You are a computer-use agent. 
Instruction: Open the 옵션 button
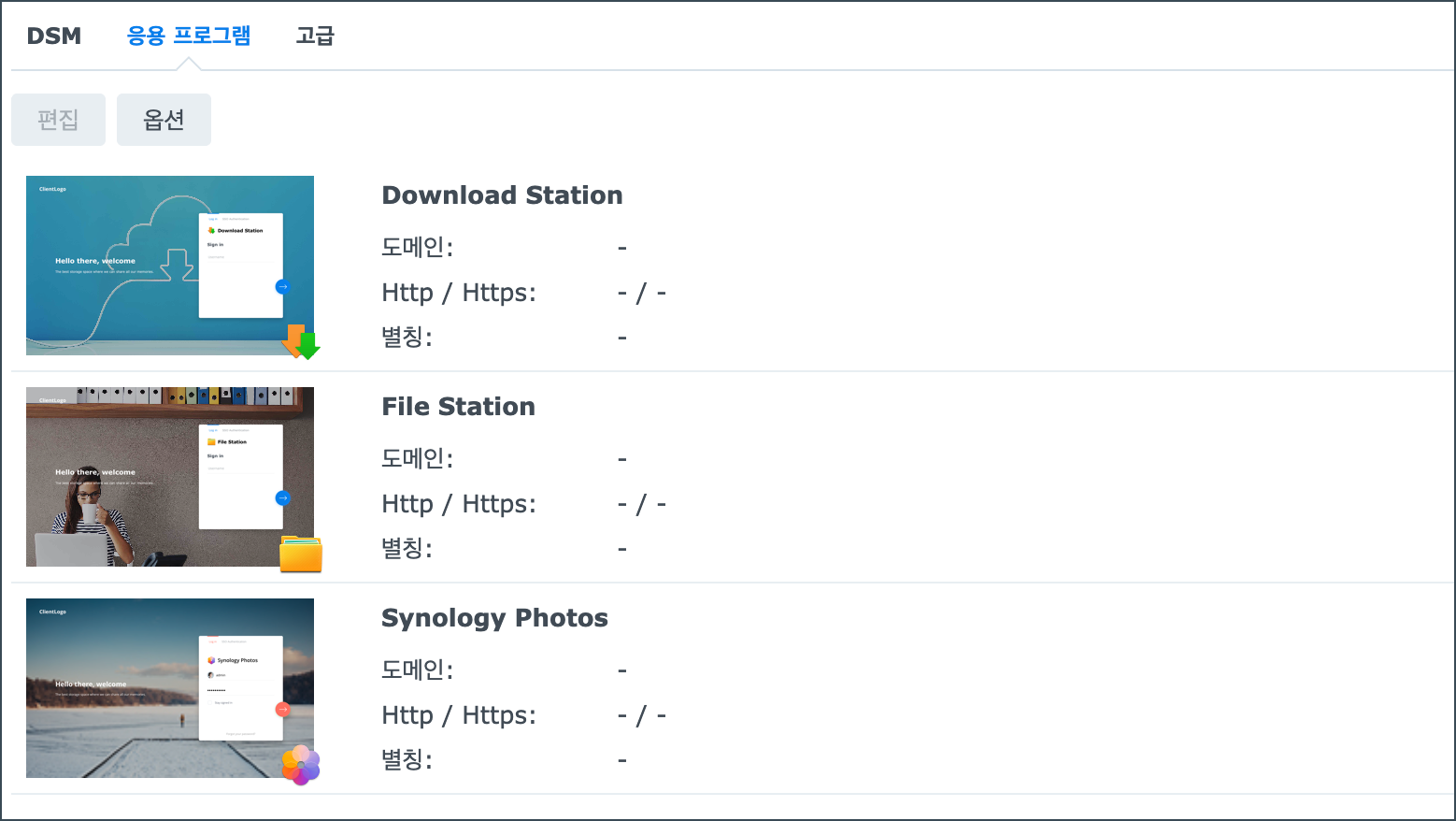[164, 120]
